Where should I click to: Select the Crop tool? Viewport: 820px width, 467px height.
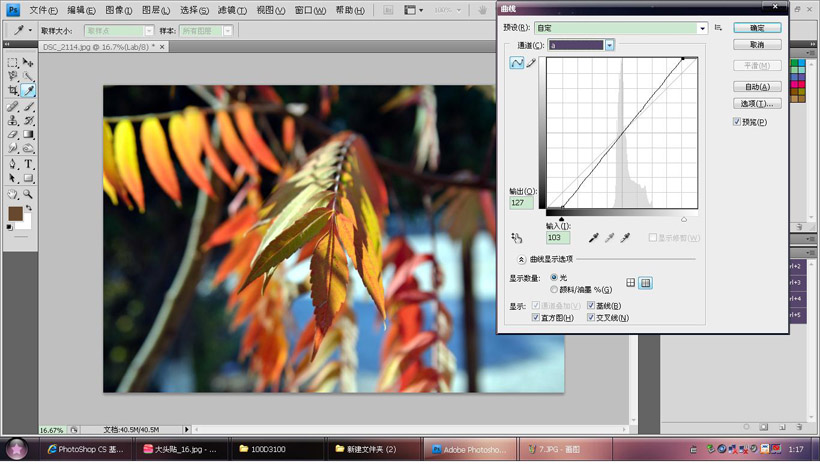pos(13,90)
